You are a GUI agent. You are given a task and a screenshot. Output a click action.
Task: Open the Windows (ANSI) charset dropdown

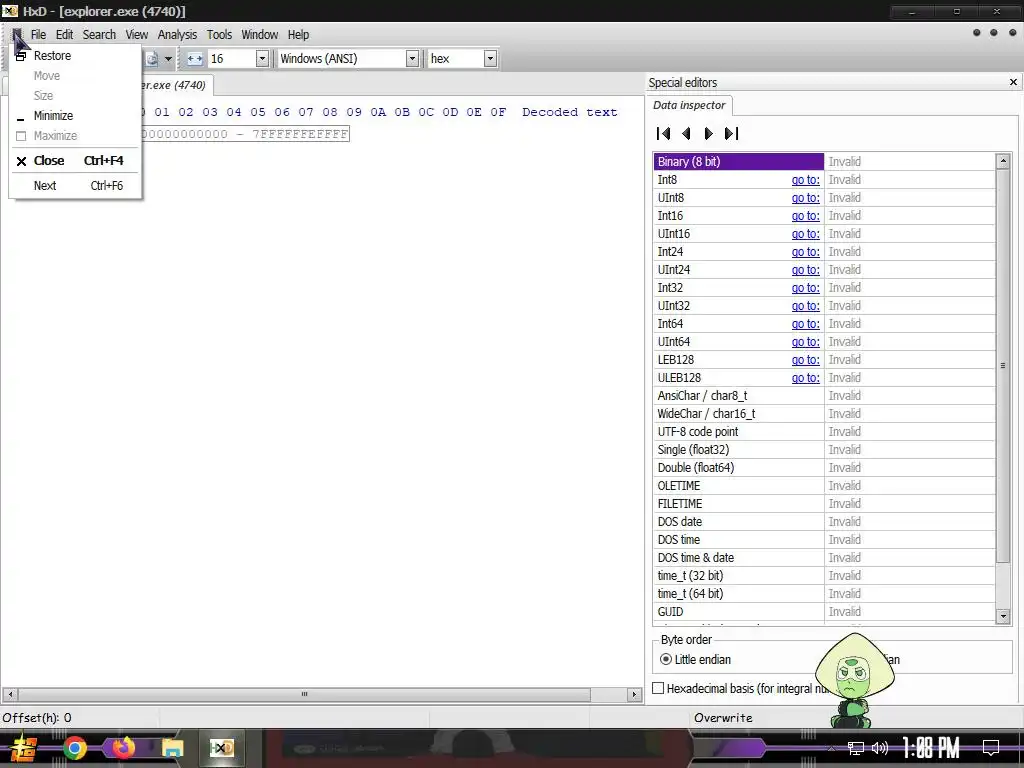click(x=412, y=59)
